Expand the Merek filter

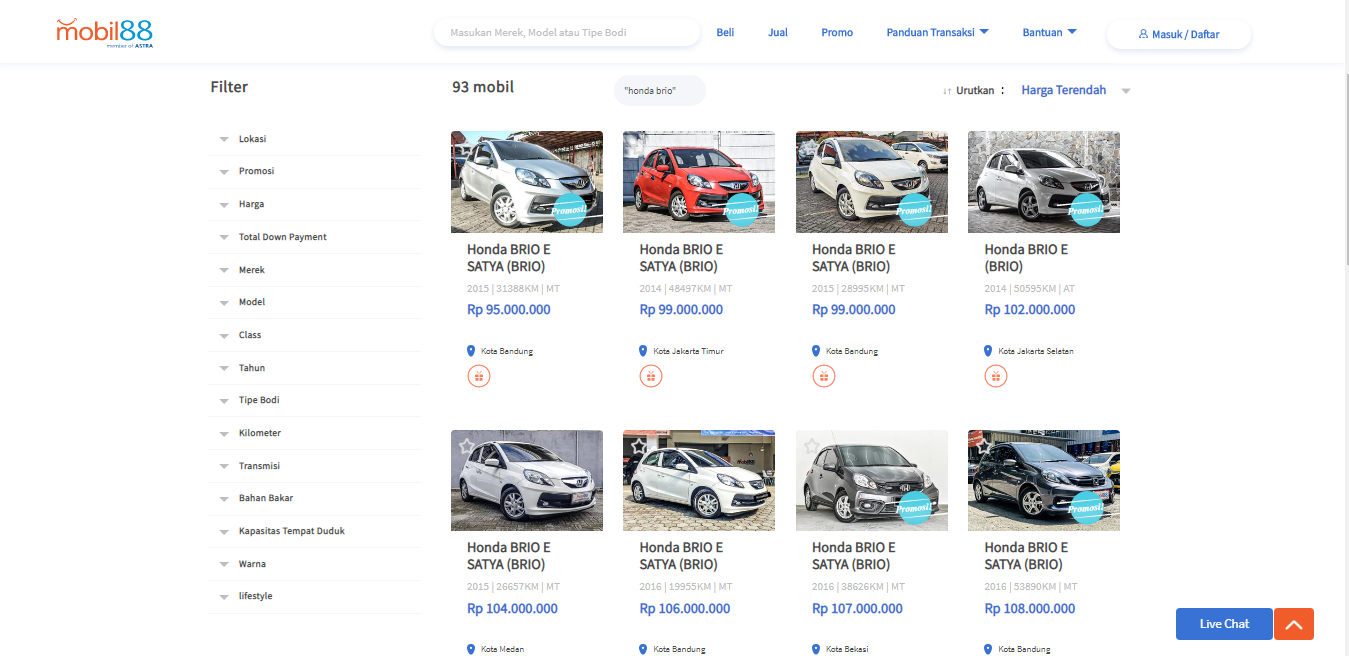(314, 270)
